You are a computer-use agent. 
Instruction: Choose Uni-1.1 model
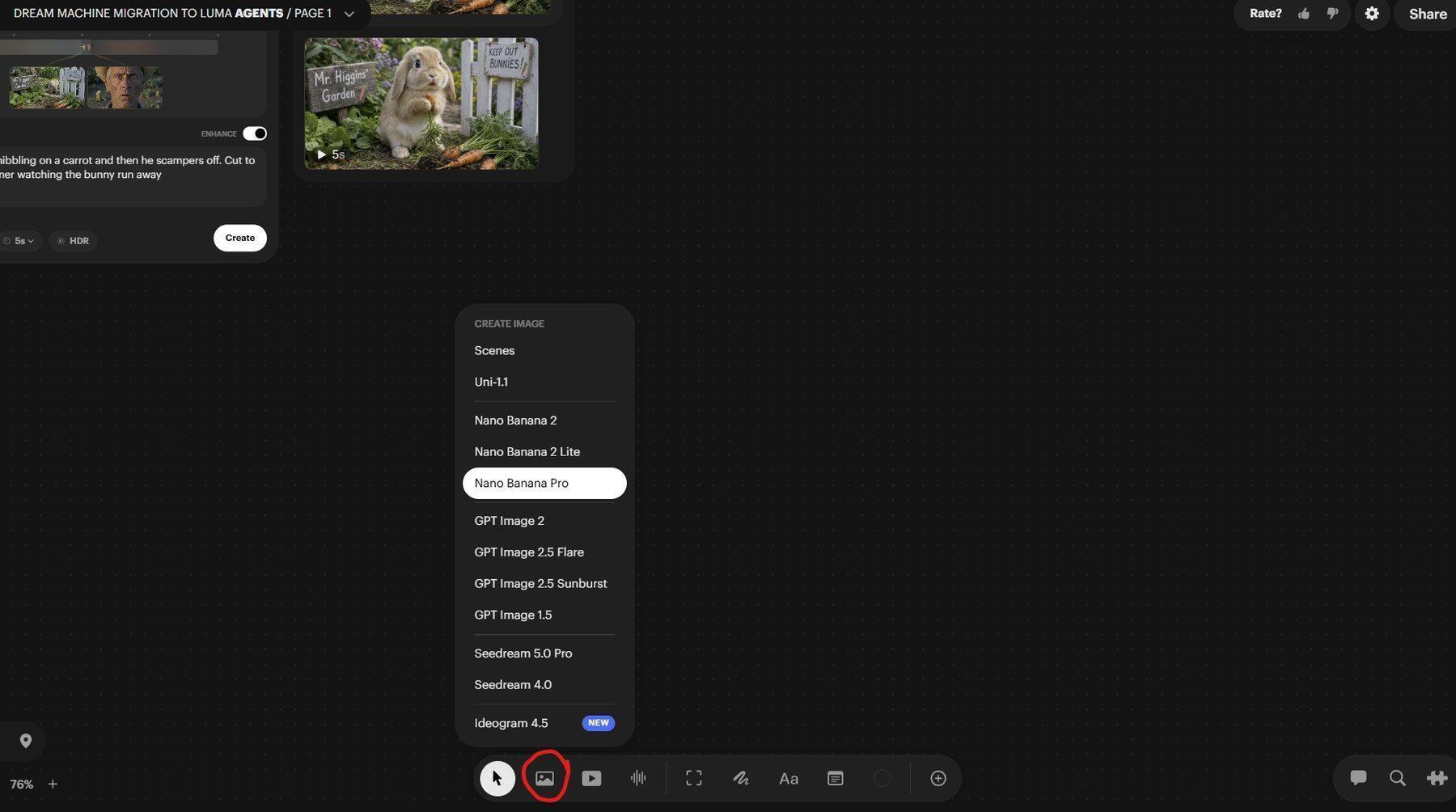coord(544,382)
